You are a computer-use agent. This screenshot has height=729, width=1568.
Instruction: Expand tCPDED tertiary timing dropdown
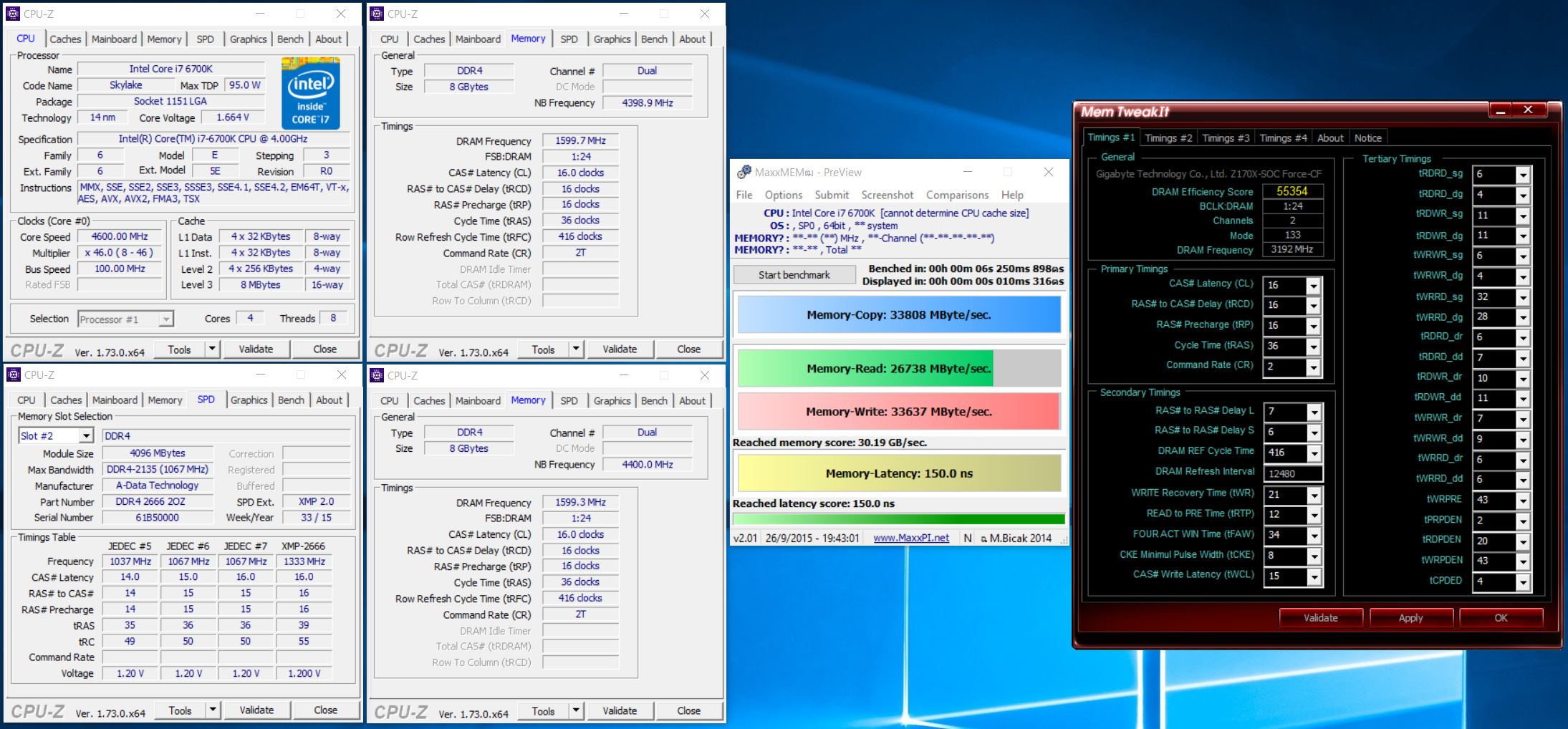(x=1523, y=582)
